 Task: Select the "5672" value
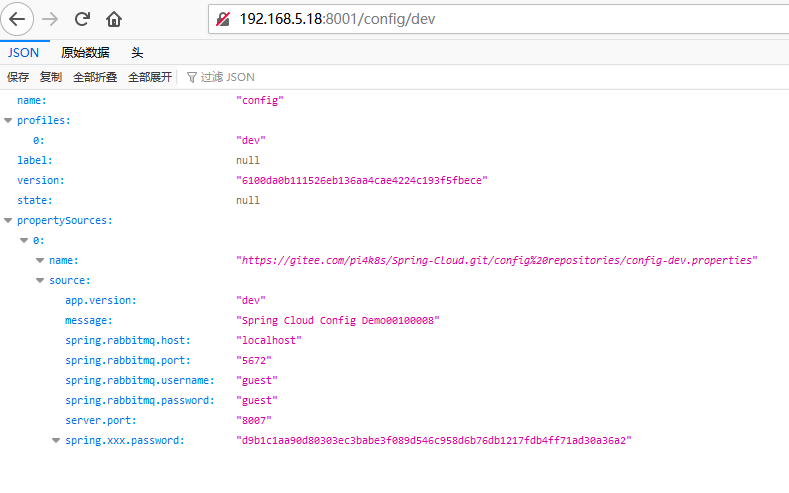254,361
